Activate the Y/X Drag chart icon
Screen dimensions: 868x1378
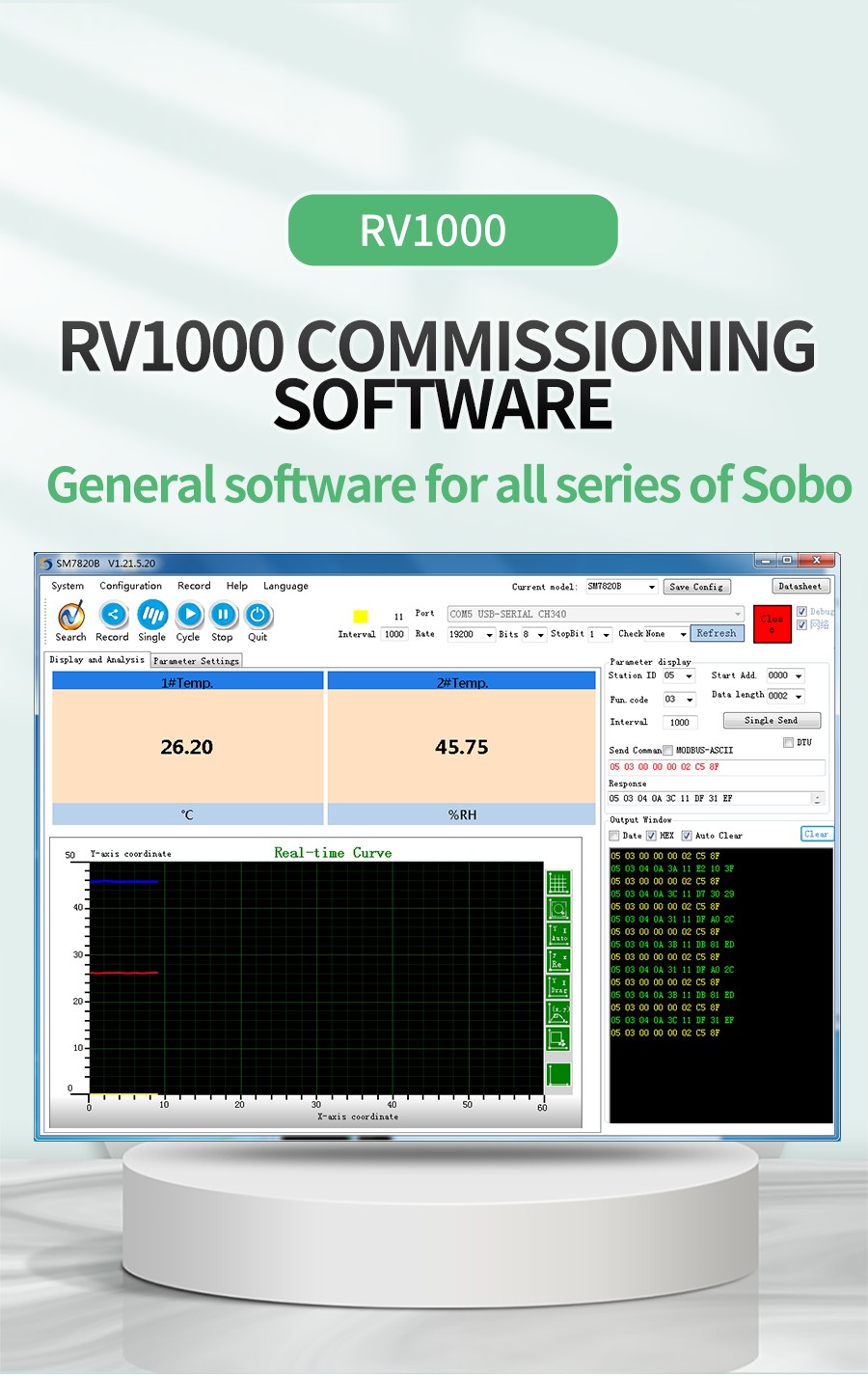pyautogui.click(x=557, y=986)
